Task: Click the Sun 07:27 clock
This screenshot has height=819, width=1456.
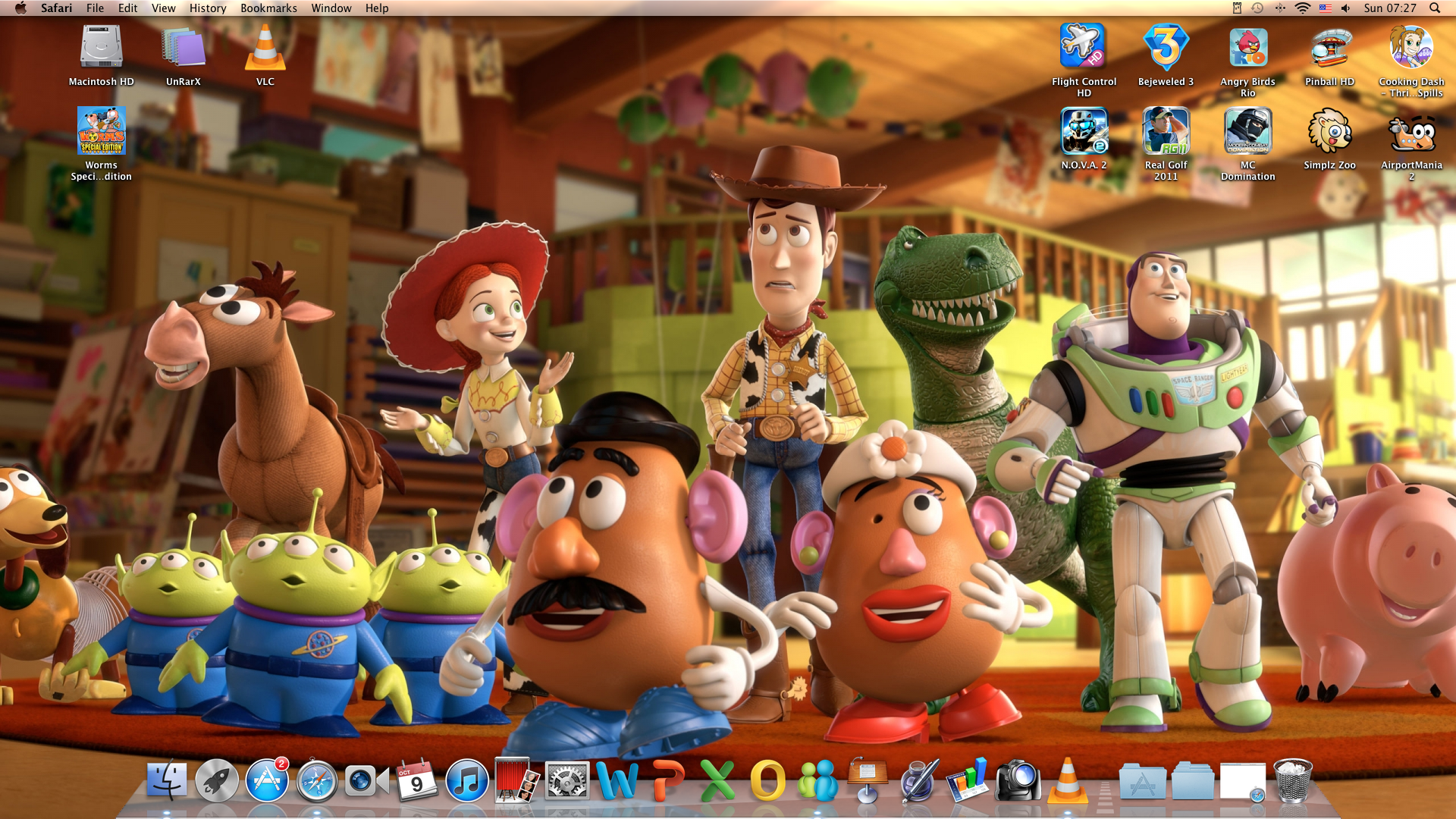Action: (x=1389, y=8)
